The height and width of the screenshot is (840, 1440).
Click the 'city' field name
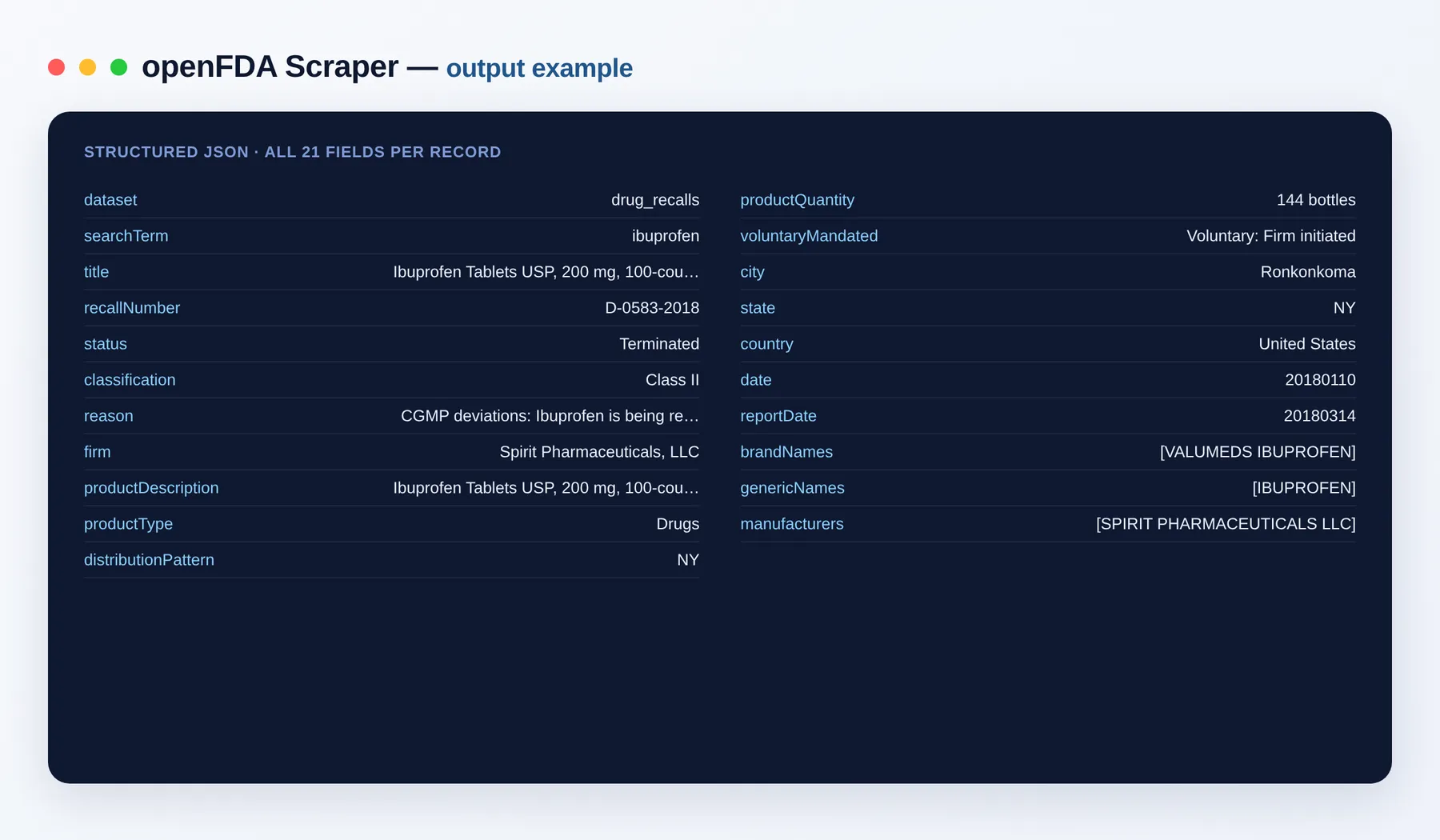point(753,272)
